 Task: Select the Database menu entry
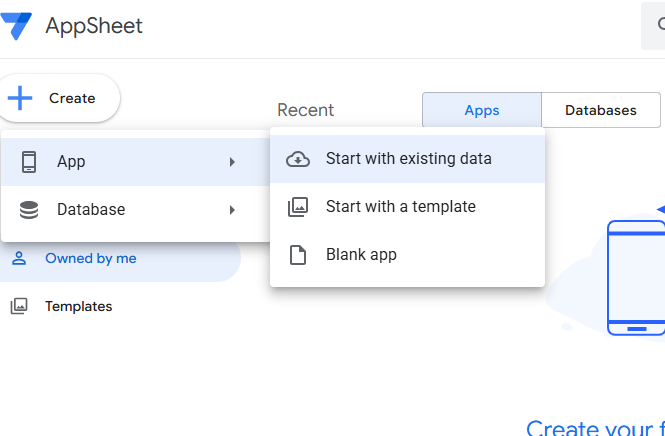coord(135,210)
